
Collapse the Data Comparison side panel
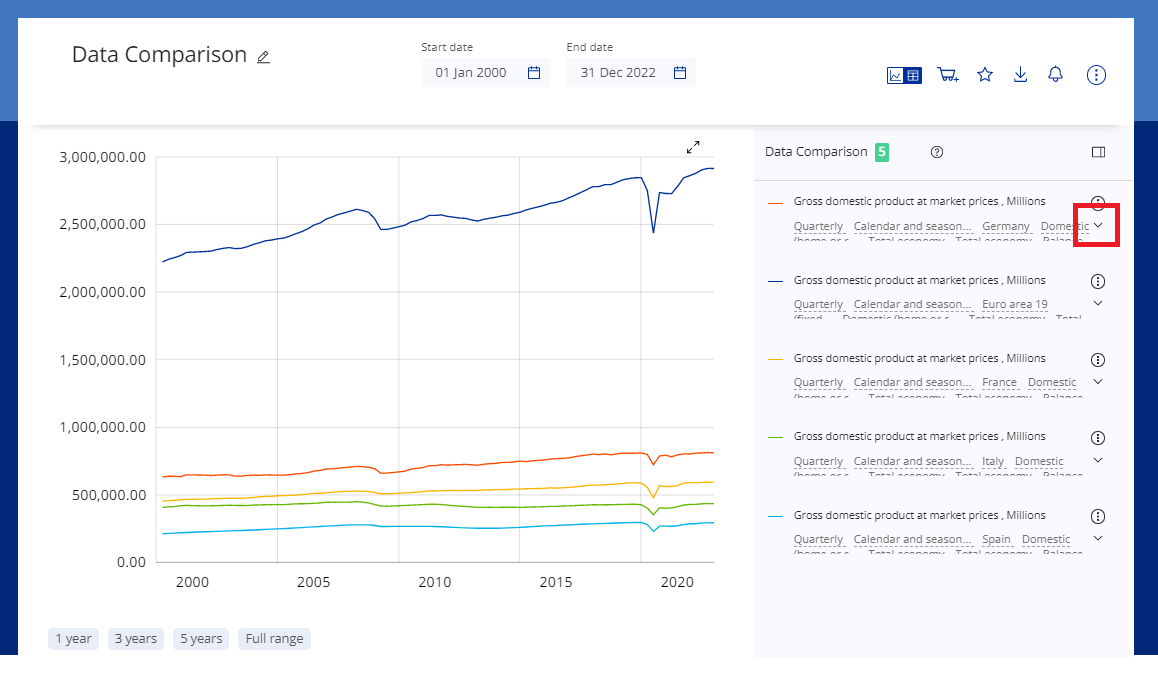pos(1098,152)
